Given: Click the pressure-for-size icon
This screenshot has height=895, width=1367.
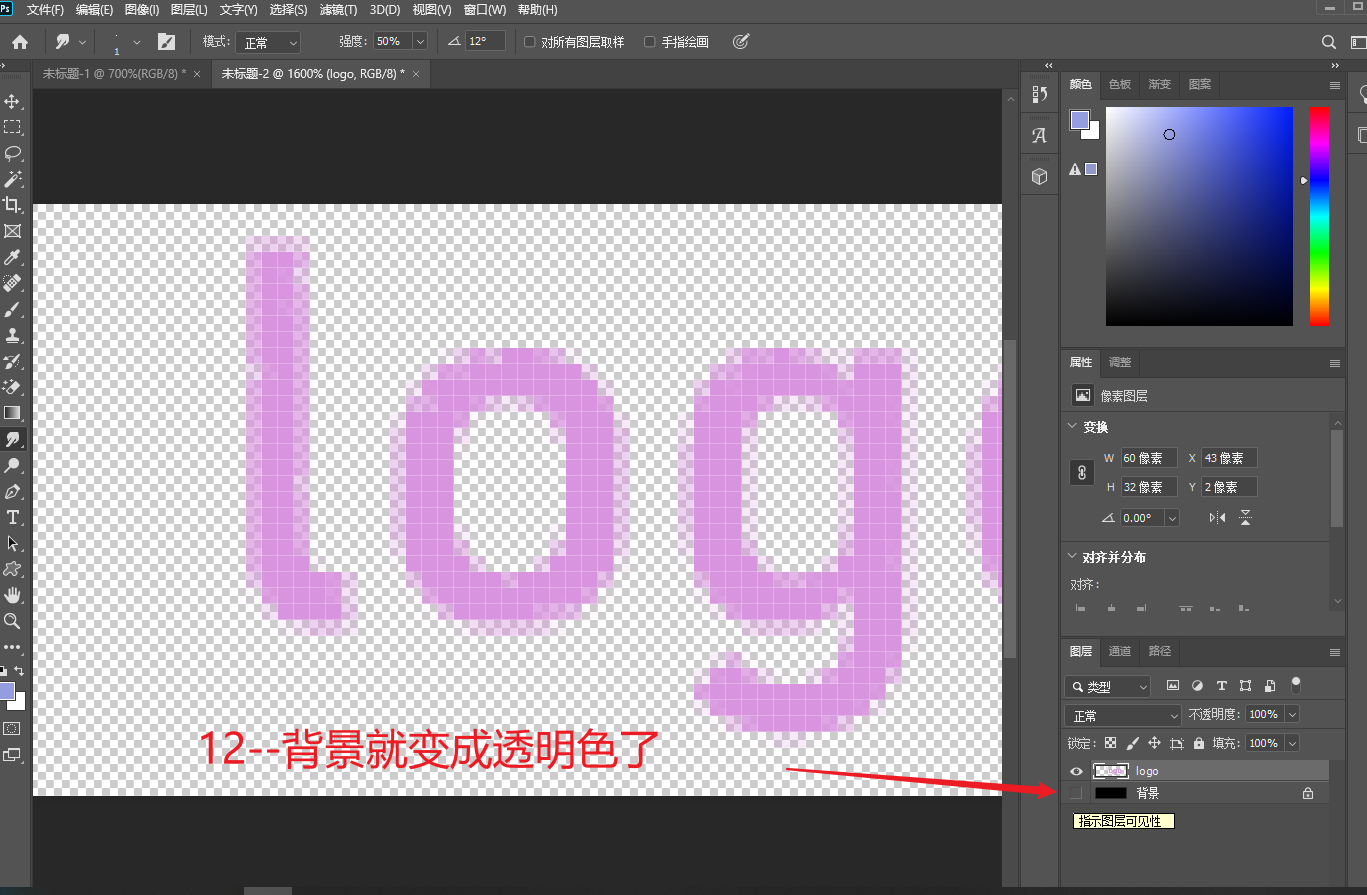Looking at the screenshot, I should pos(741,42).
